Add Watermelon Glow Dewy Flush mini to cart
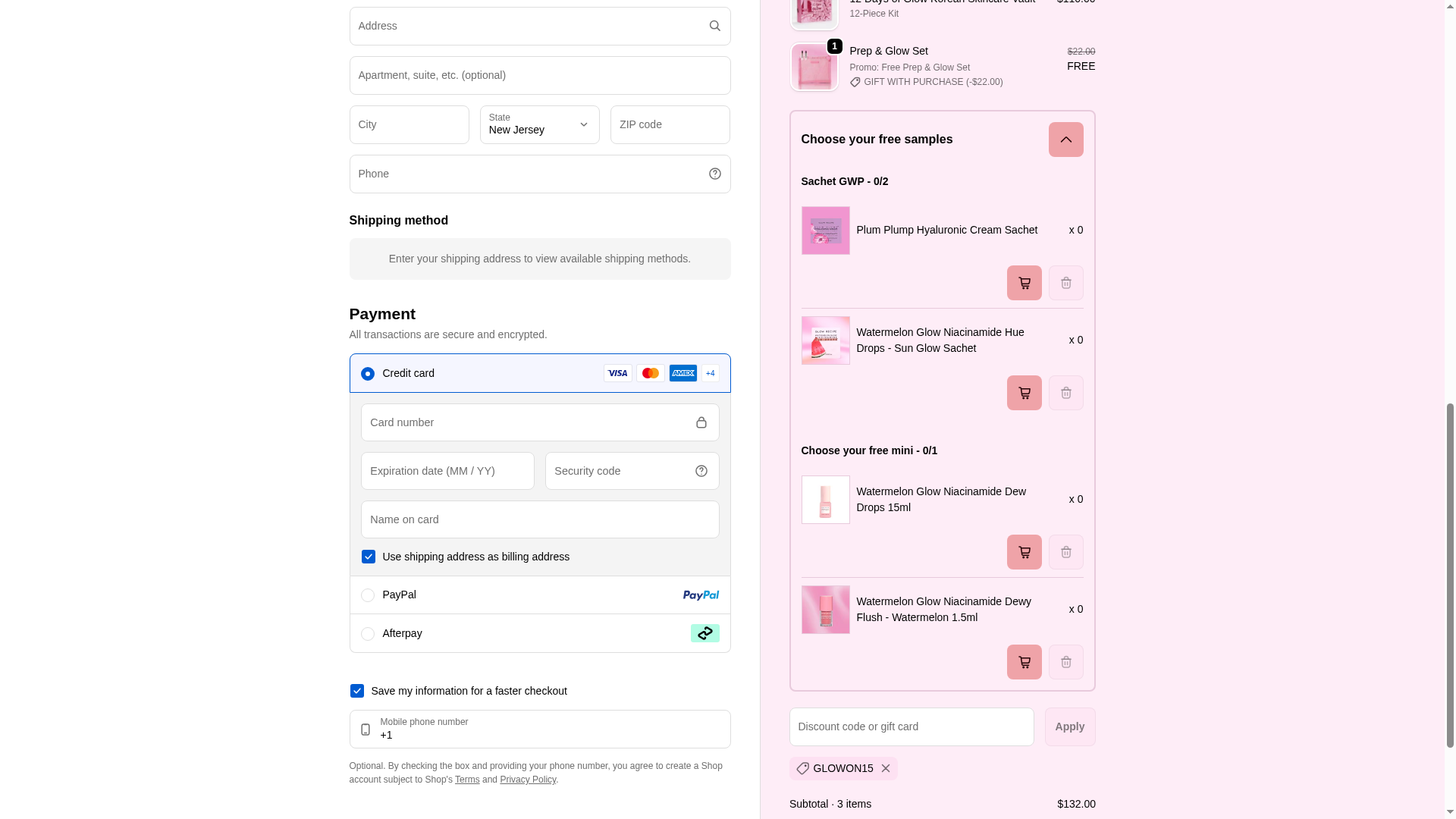The width and height of the screenshot is (1456, 819). 1024,662
